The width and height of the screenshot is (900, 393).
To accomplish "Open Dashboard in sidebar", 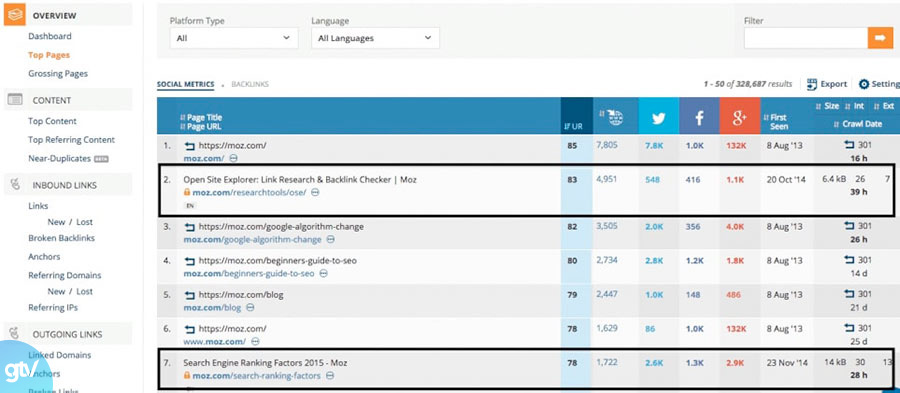I will pos(50,36).
